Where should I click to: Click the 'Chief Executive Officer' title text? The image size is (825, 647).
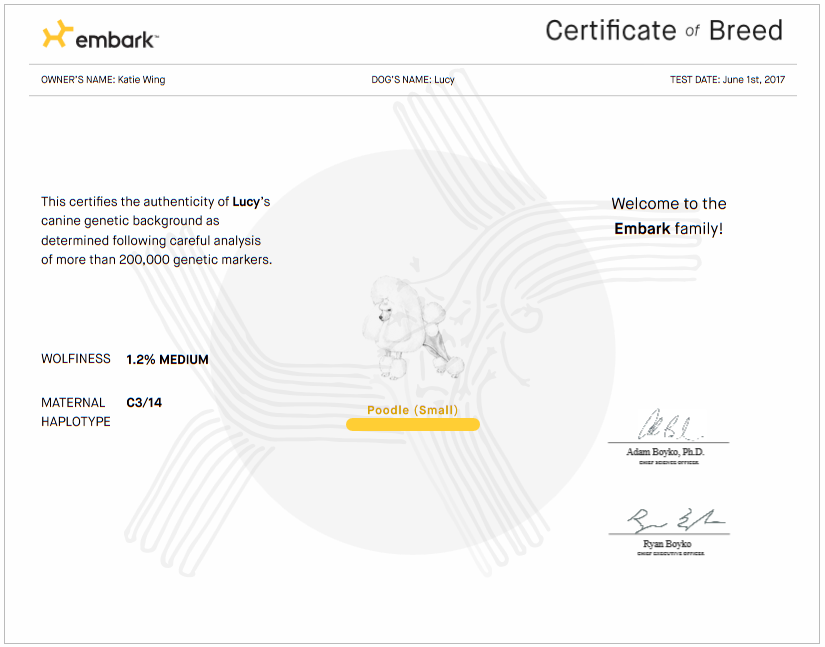pos(670,553)
